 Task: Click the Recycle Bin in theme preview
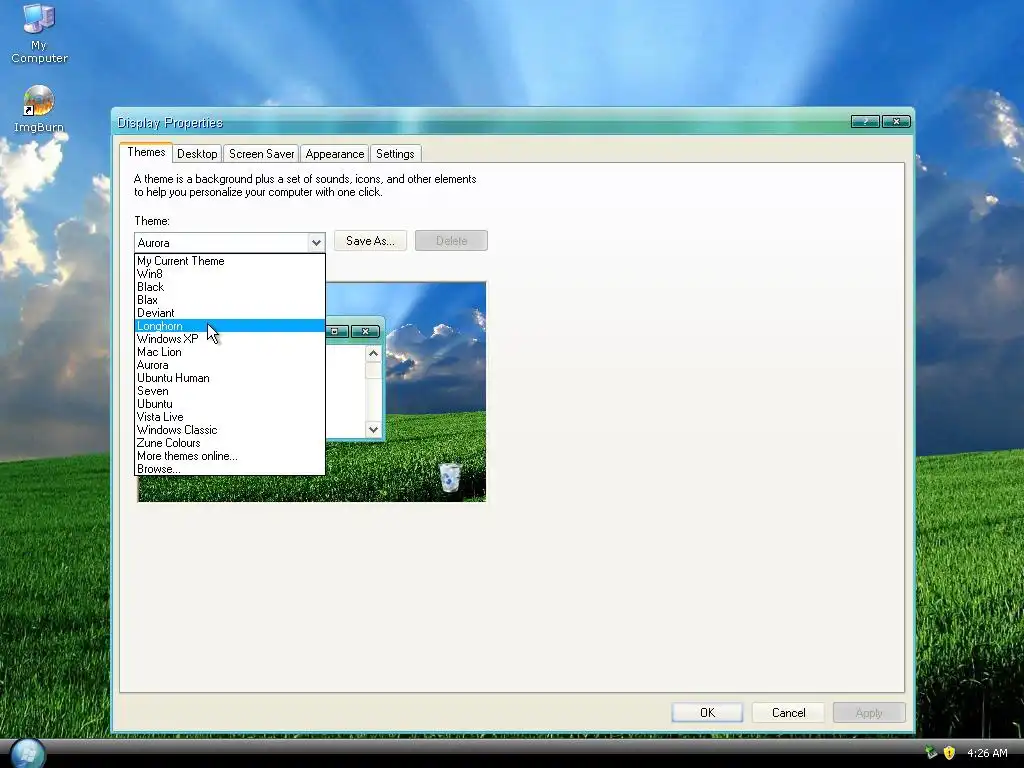pyautogui.click(x=449, y=477)
